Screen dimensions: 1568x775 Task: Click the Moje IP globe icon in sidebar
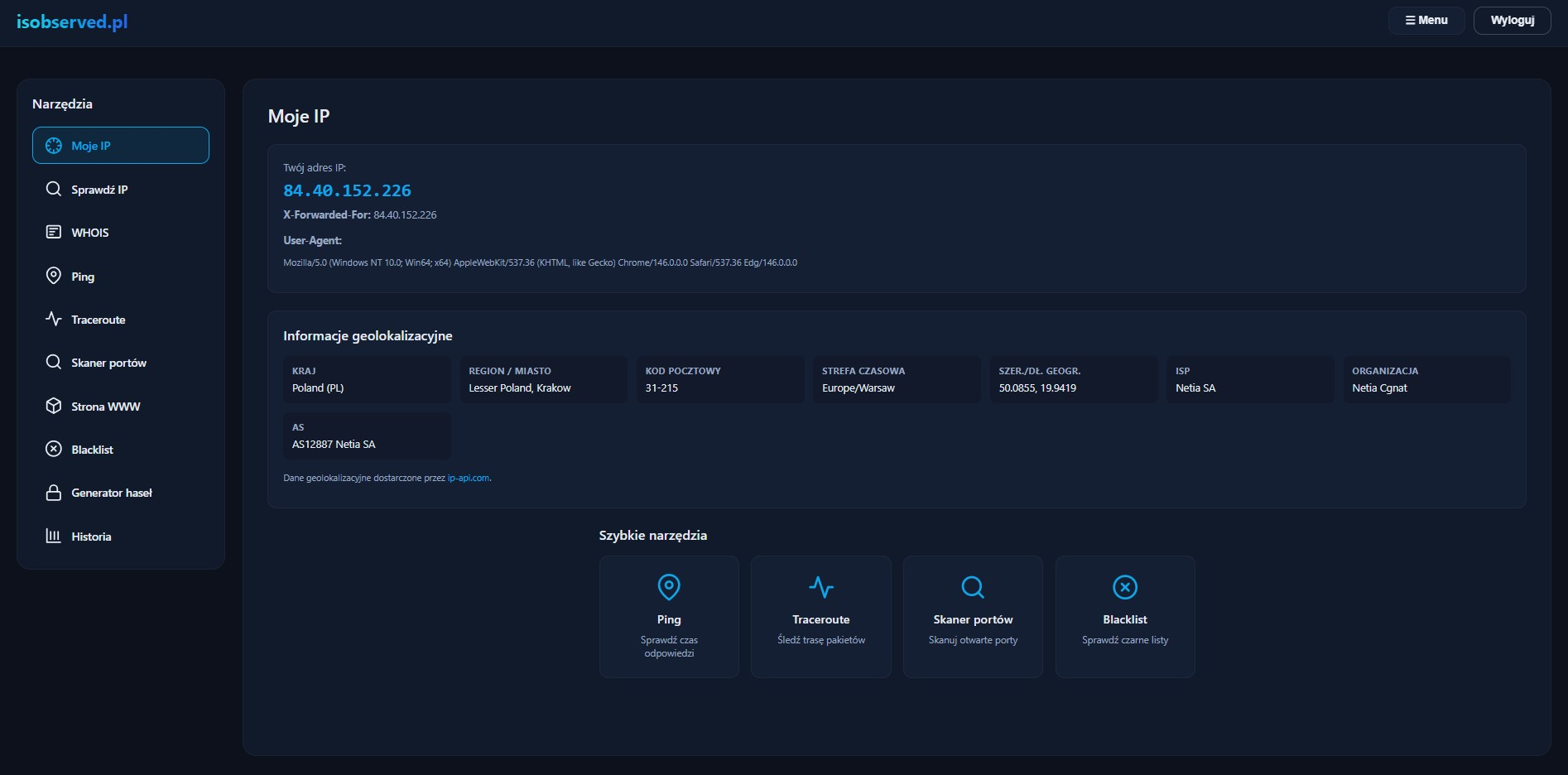point(54,146)
